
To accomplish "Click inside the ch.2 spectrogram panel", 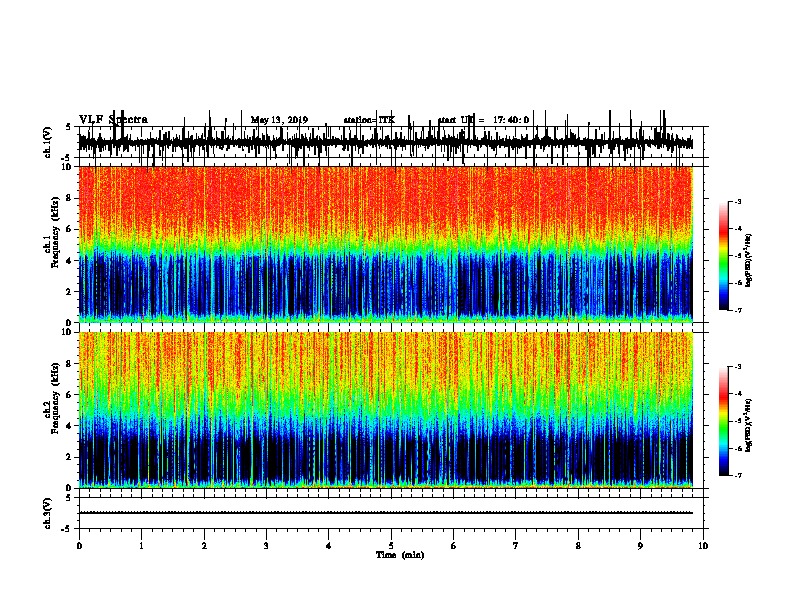I will point(385,410).
